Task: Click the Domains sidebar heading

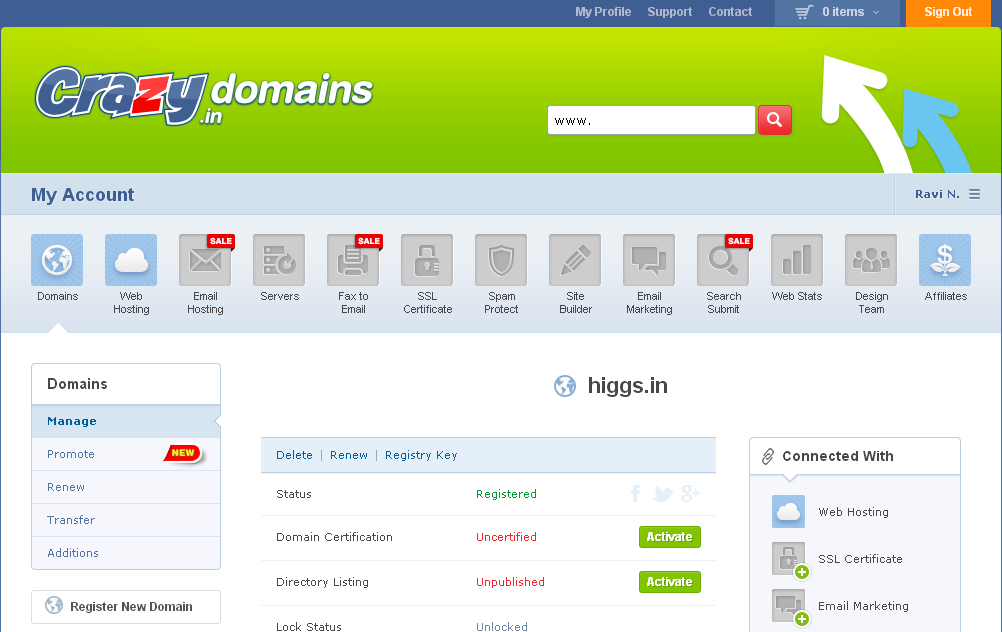Action: (x=77, y=384)
